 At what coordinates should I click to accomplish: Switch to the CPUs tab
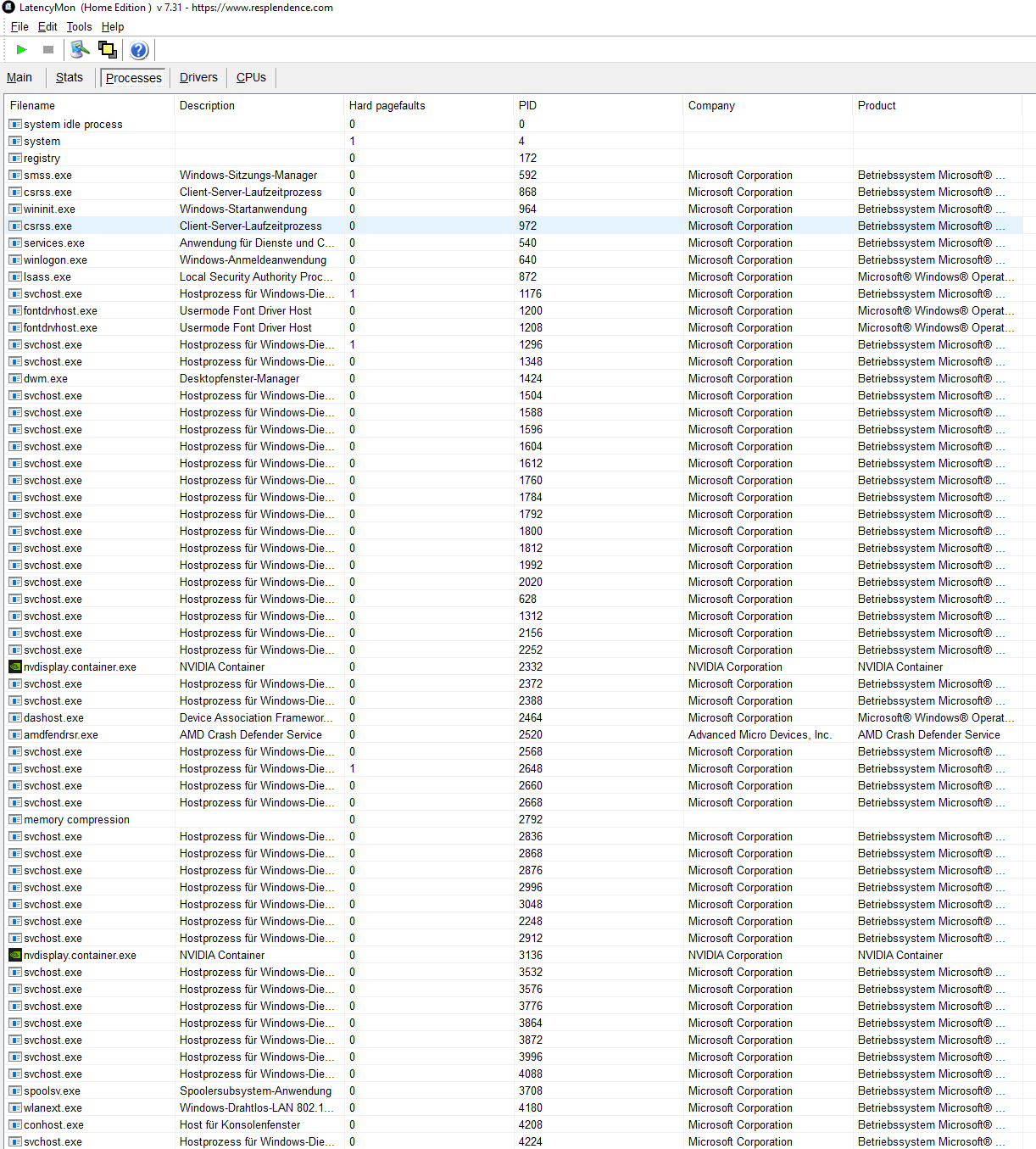[251, 77]
